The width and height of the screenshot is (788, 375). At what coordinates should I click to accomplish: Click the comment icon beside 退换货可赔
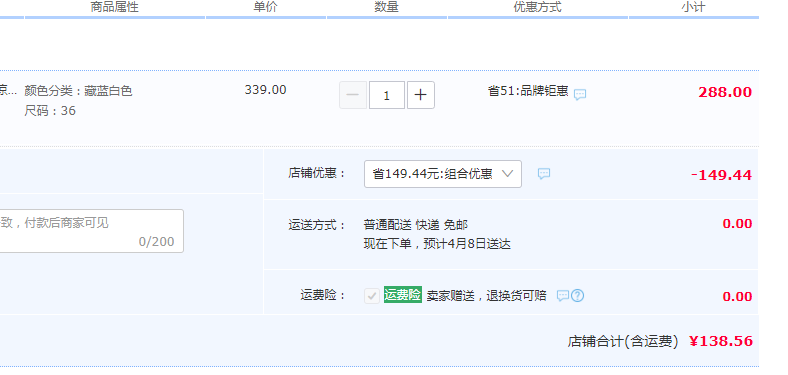point(563,296)
